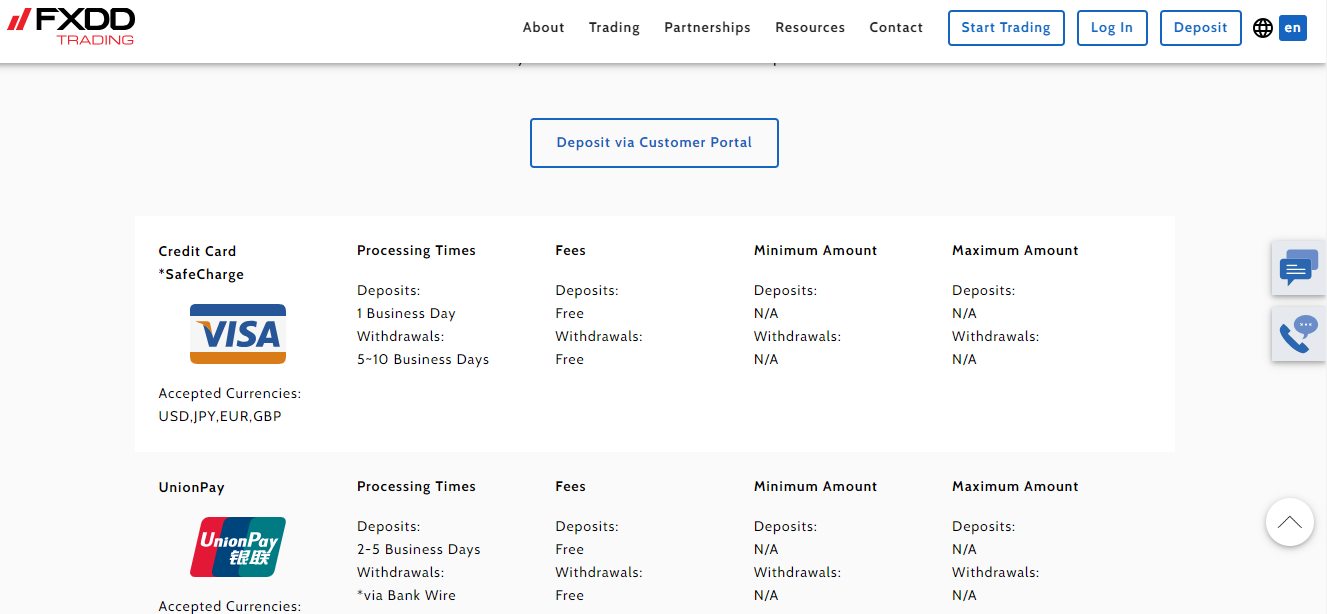Open the Partnerships menu

[707, 28]
